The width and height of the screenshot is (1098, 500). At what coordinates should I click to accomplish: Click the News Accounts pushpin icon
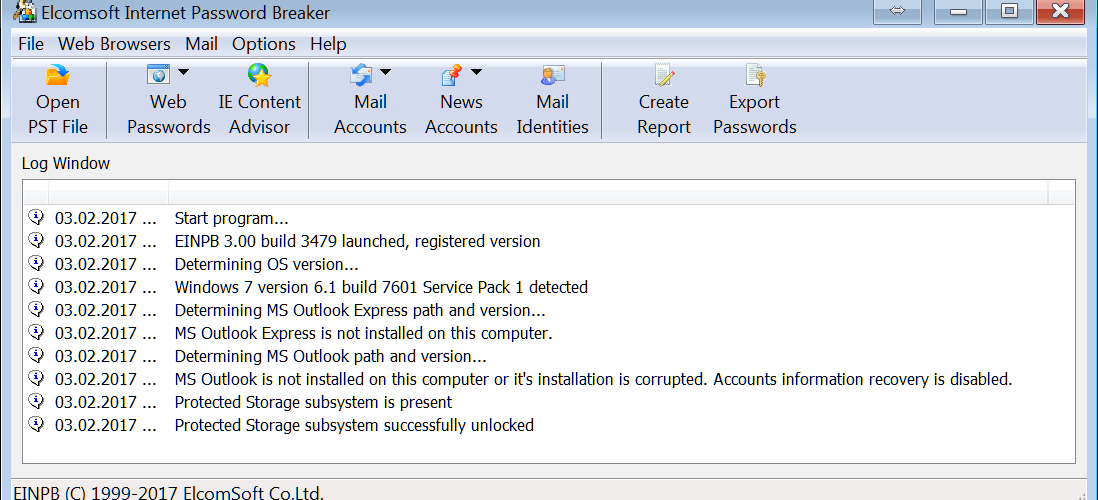[452, 74]
